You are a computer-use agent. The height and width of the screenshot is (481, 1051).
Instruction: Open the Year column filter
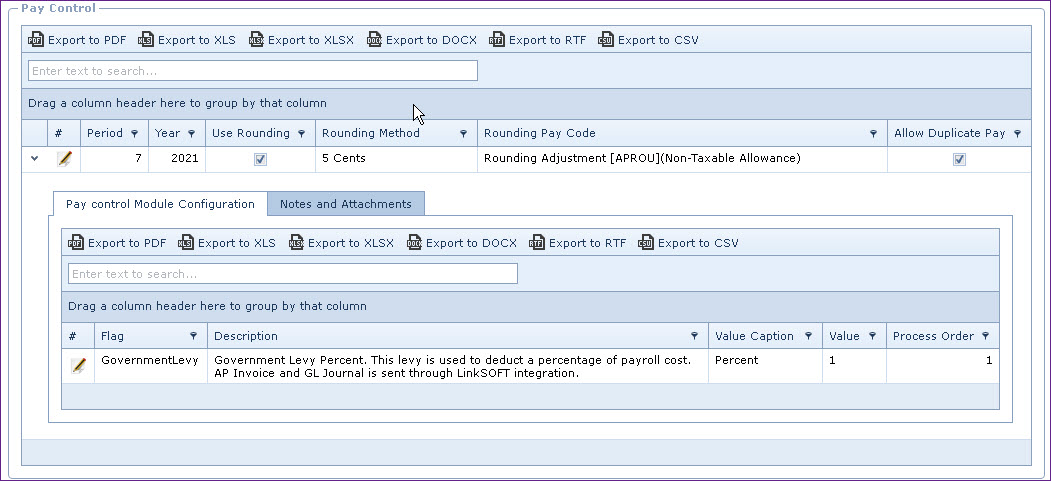[191, 134]
